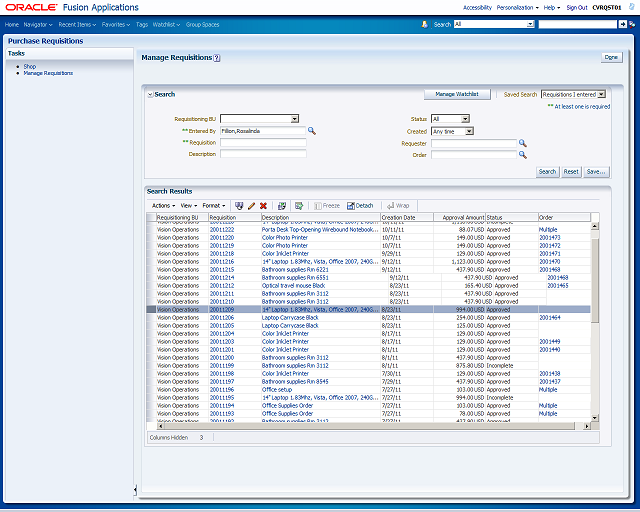Click the notification bell icon in header
Screen dimensions: 640x512
click(x=424, y=24)
